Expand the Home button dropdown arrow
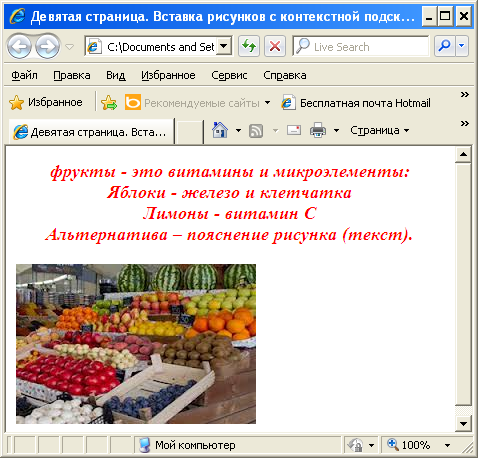The image size is (478, 458). tap(238, 130)
